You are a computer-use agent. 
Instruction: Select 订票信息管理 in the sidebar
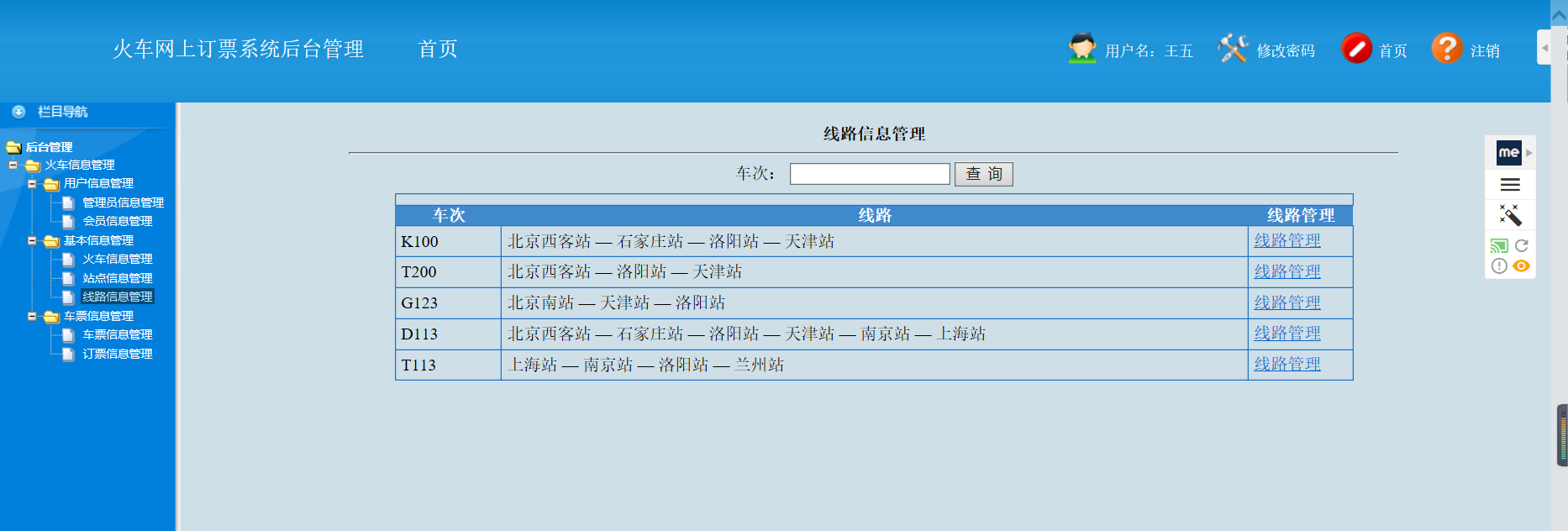[118, 354]
